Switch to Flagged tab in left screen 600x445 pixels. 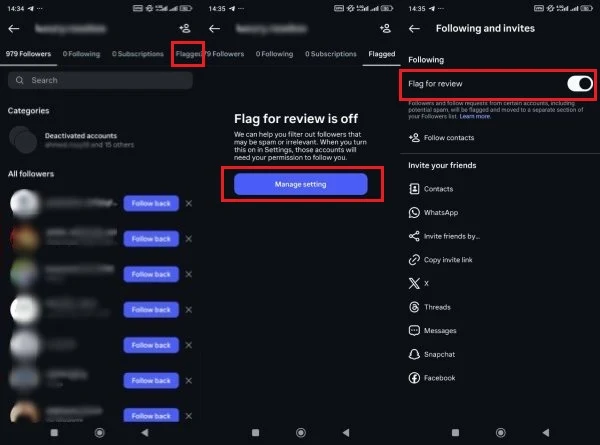coord(187,53)
